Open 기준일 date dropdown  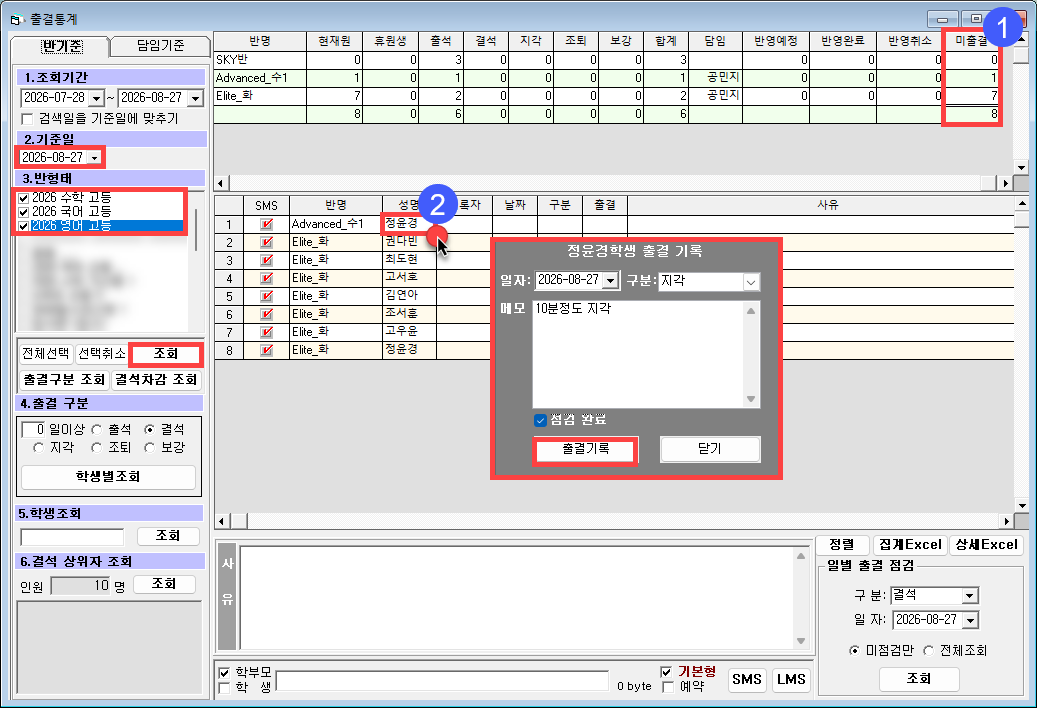point(95,157)
